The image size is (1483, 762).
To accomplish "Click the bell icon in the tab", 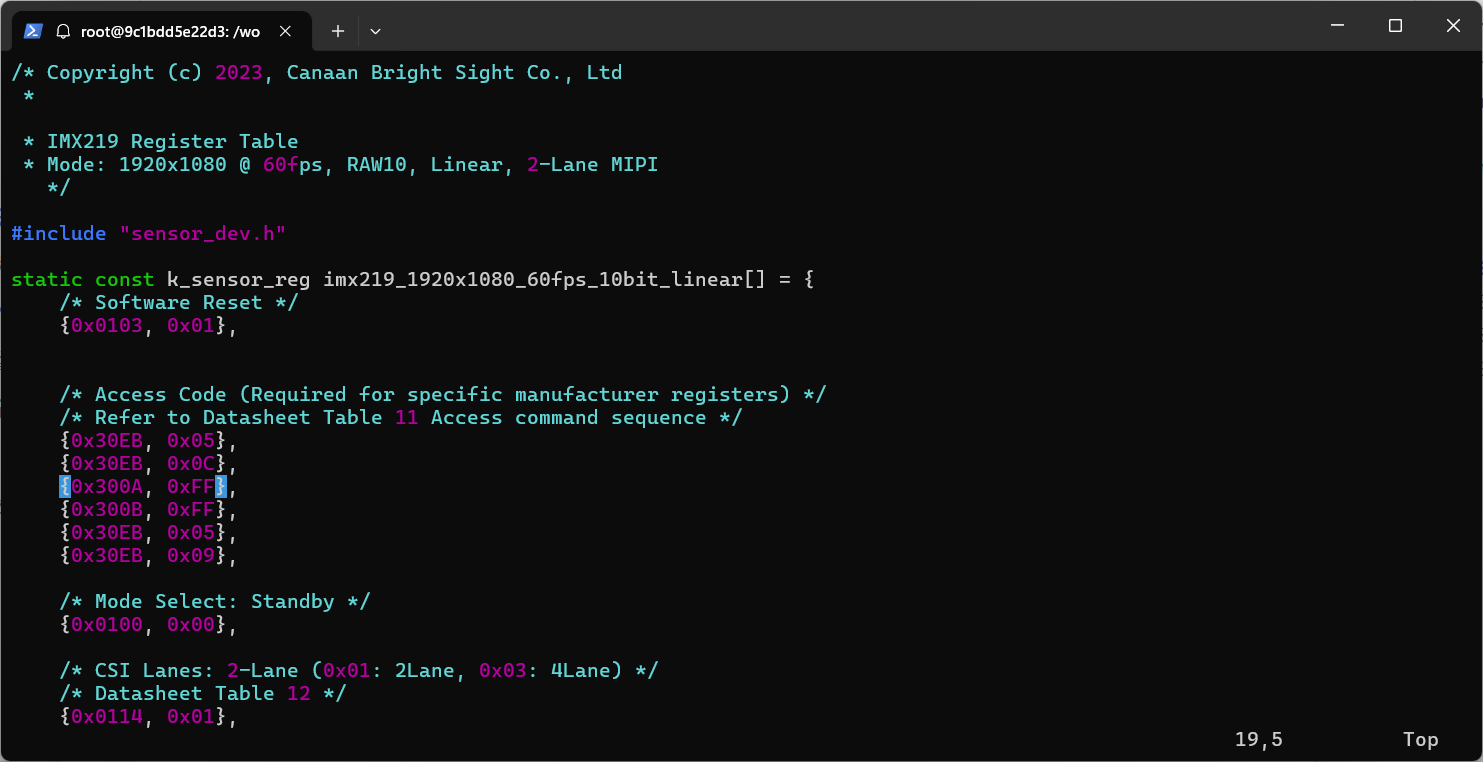I will click(x=63, y=31).
